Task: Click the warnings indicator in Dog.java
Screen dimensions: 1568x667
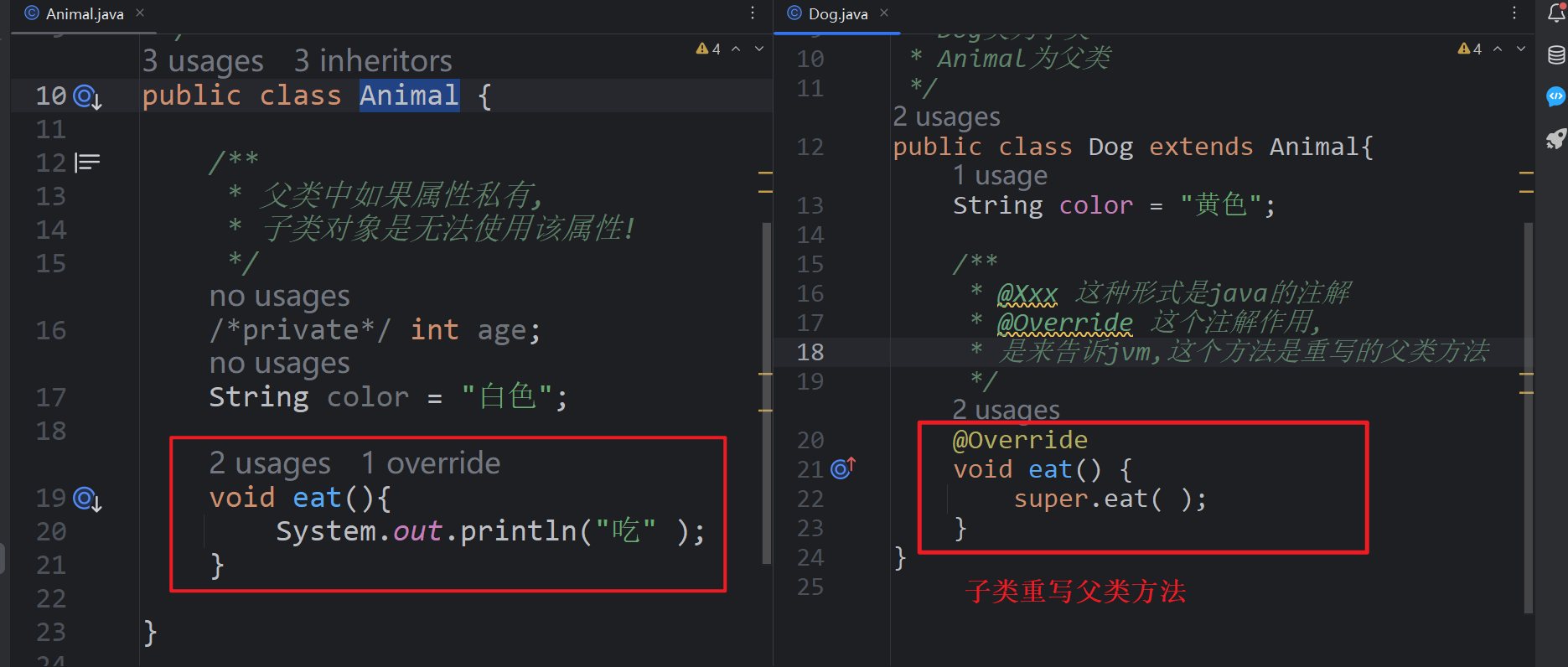Action: [1470, 49]
